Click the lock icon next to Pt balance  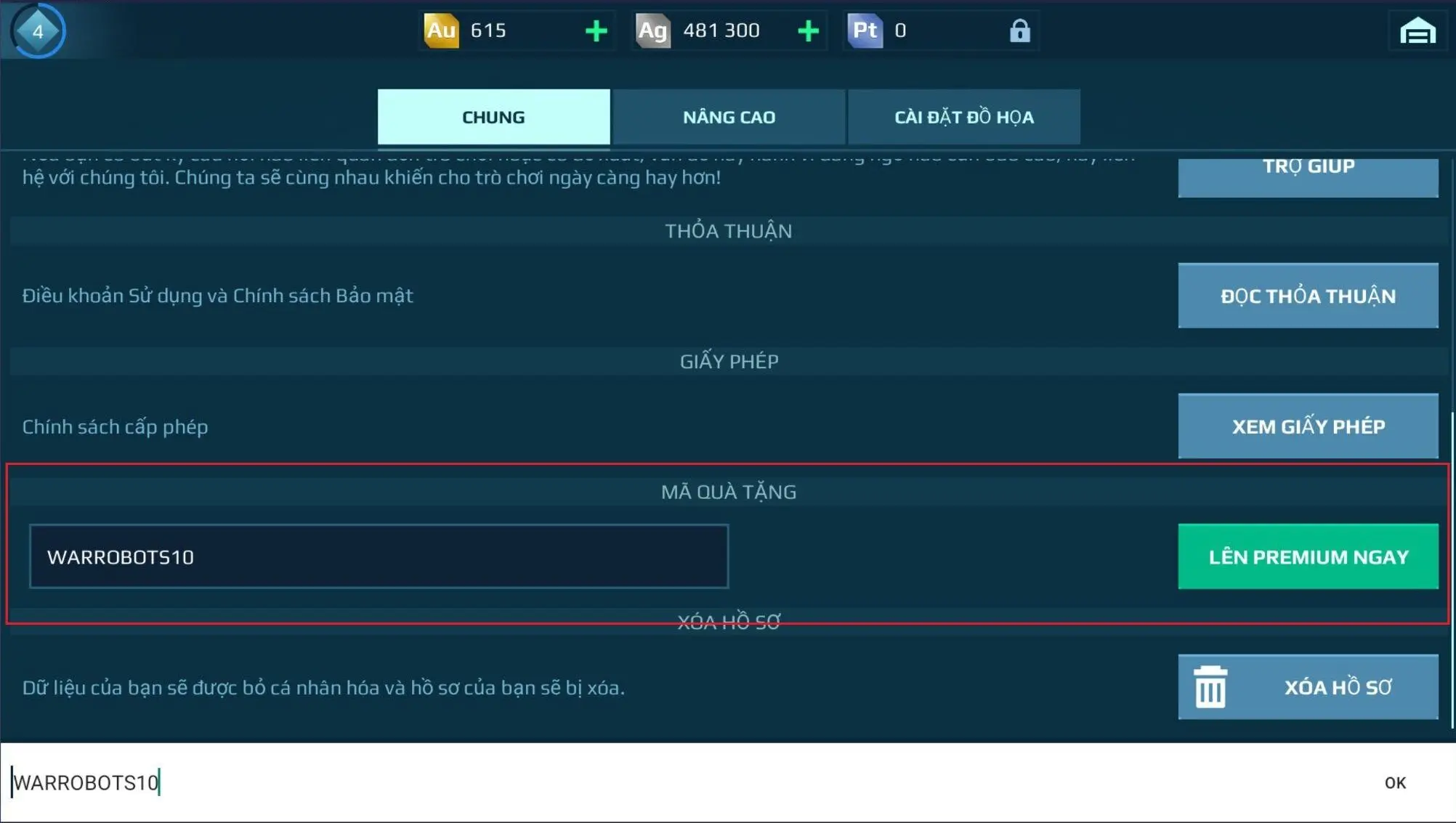tap(1020, 31)
